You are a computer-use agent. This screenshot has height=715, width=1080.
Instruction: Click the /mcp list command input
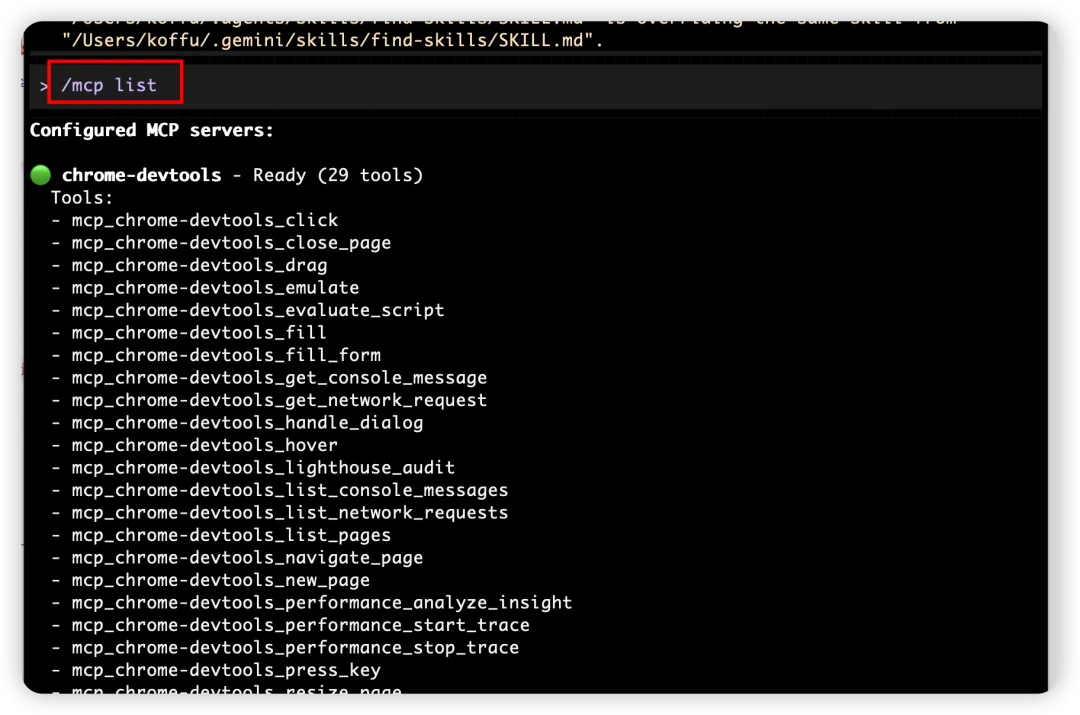[x=109, y=85]
